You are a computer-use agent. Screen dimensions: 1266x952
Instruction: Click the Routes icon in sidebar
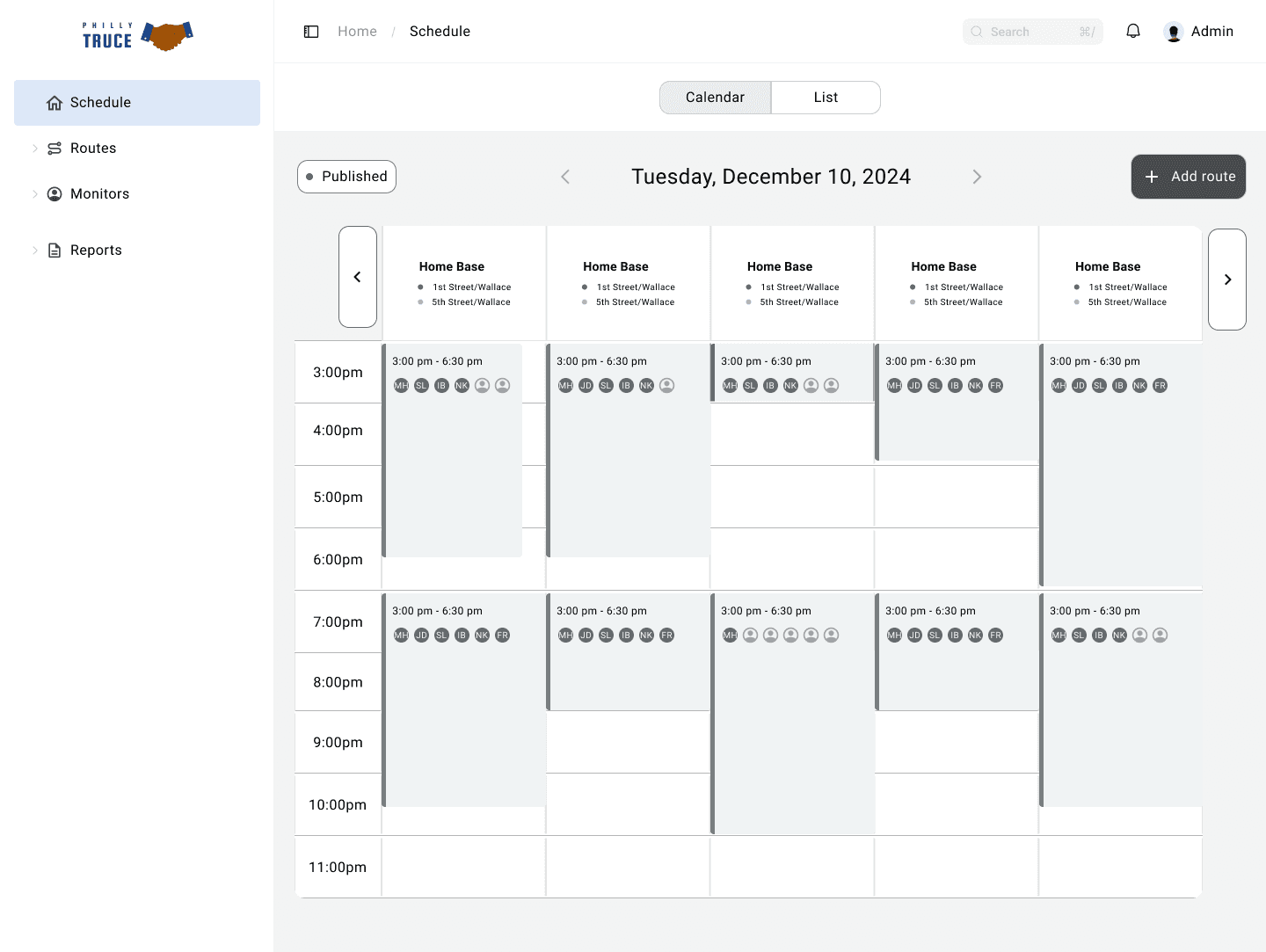[x=55, y=149]
